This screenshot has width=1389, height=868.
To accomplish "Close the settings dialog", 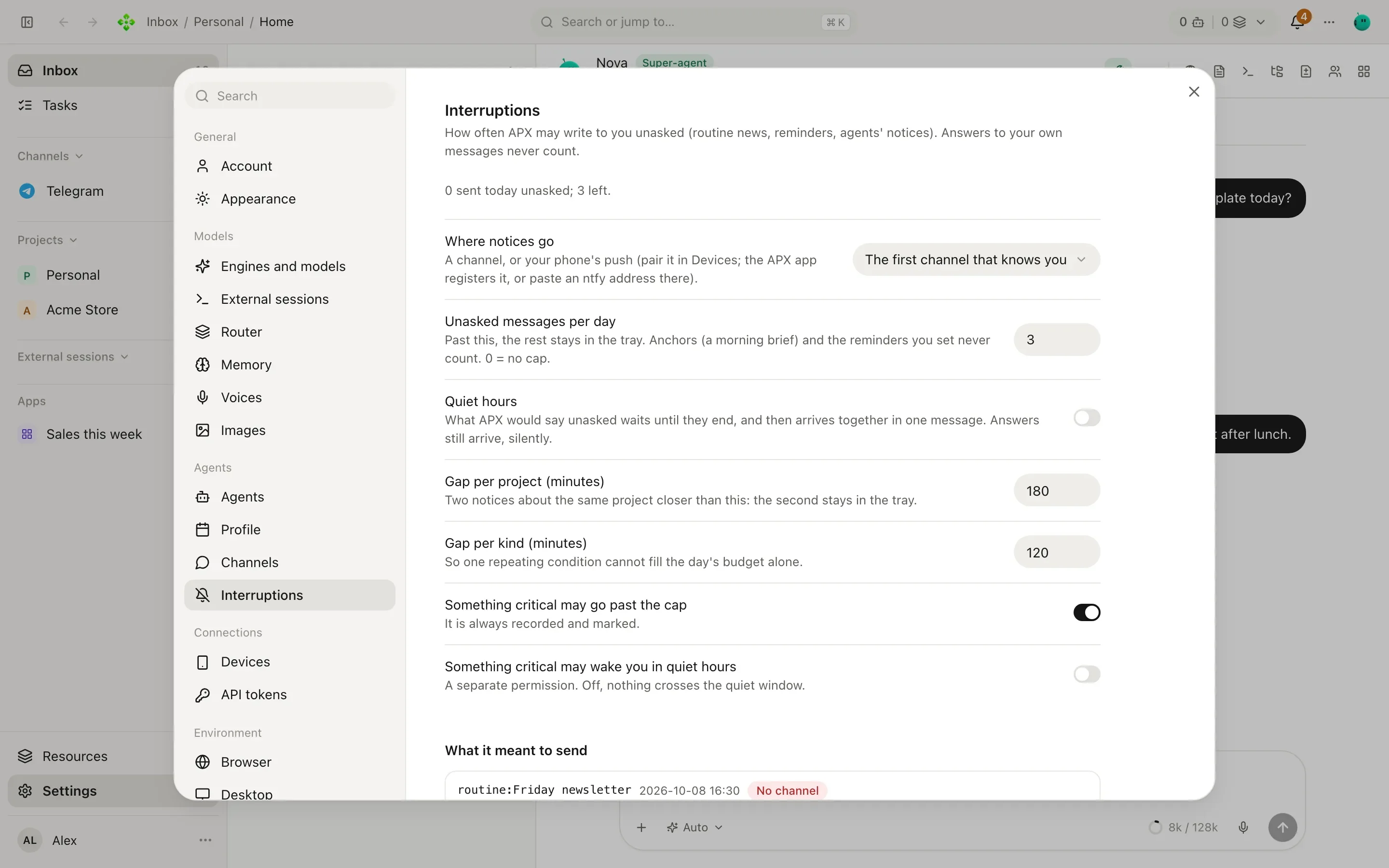I will 1194,92.
